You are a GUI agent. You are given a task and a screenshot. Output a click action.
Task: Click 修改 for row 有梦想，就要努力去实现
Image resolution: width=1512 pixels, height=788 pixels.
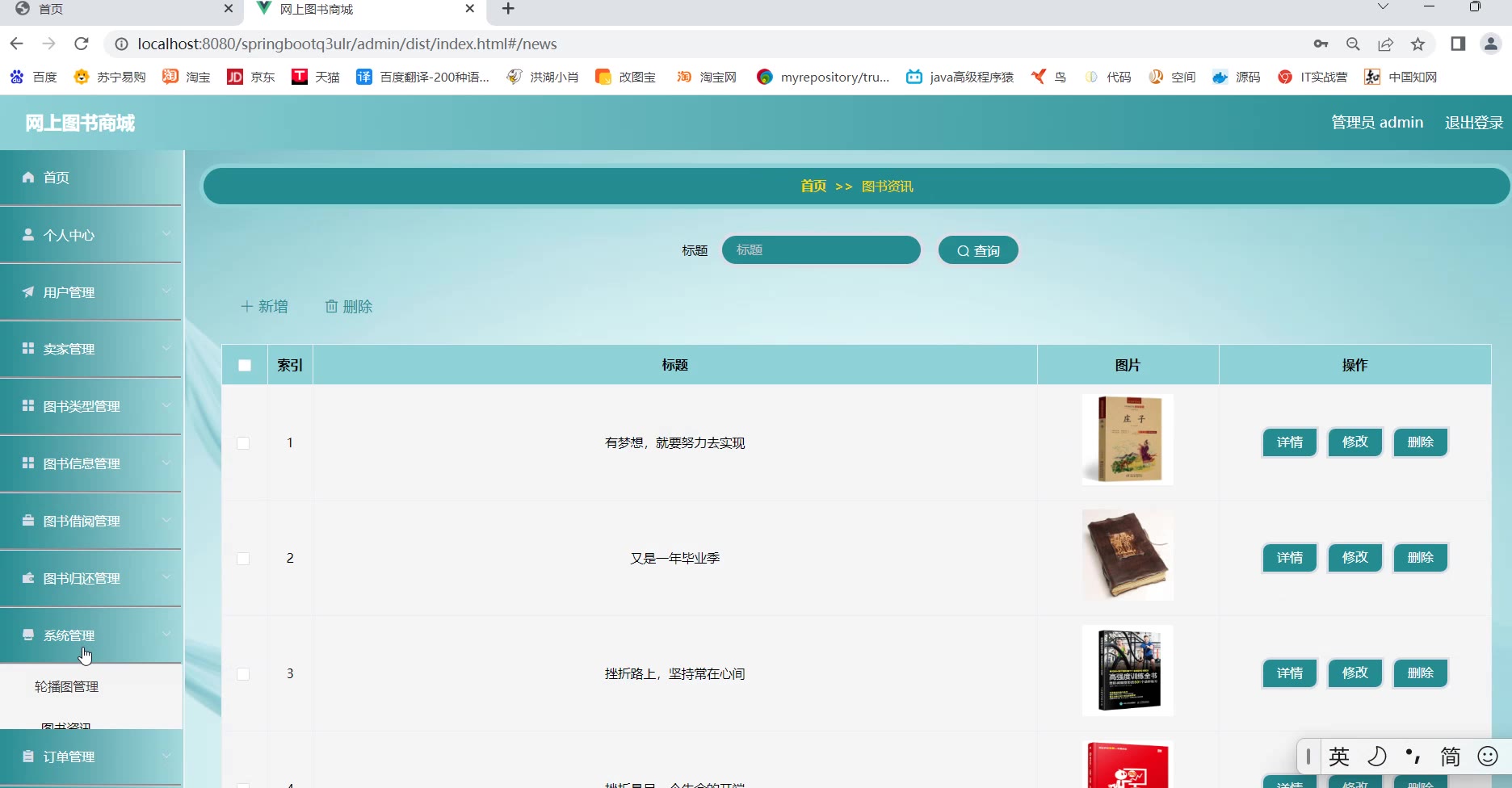tap(1355, 442)
